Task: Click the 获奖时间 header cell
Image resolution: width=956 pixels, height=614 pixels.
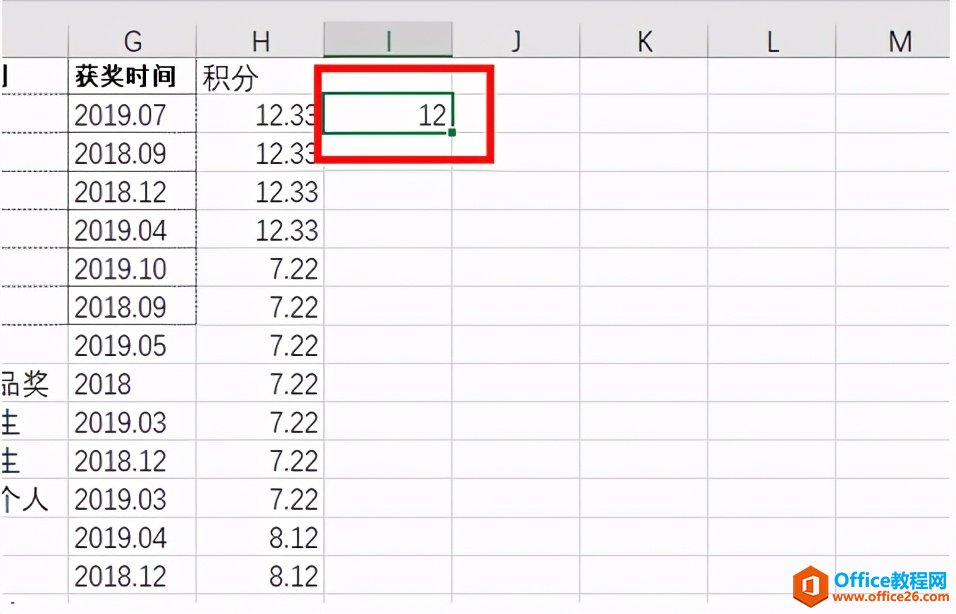Action: [132, 76]
